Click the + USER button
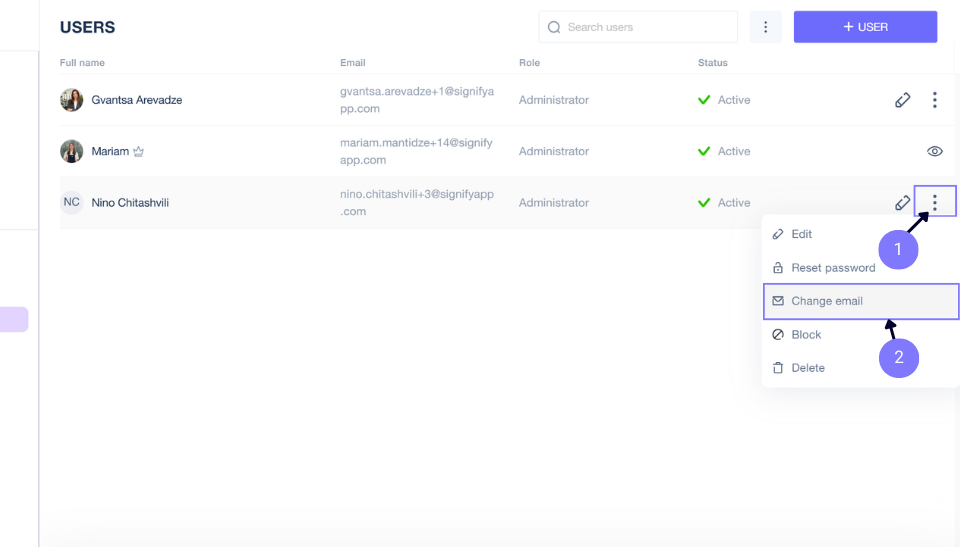The width and height of the screenshot is (960, 547). 865,27
